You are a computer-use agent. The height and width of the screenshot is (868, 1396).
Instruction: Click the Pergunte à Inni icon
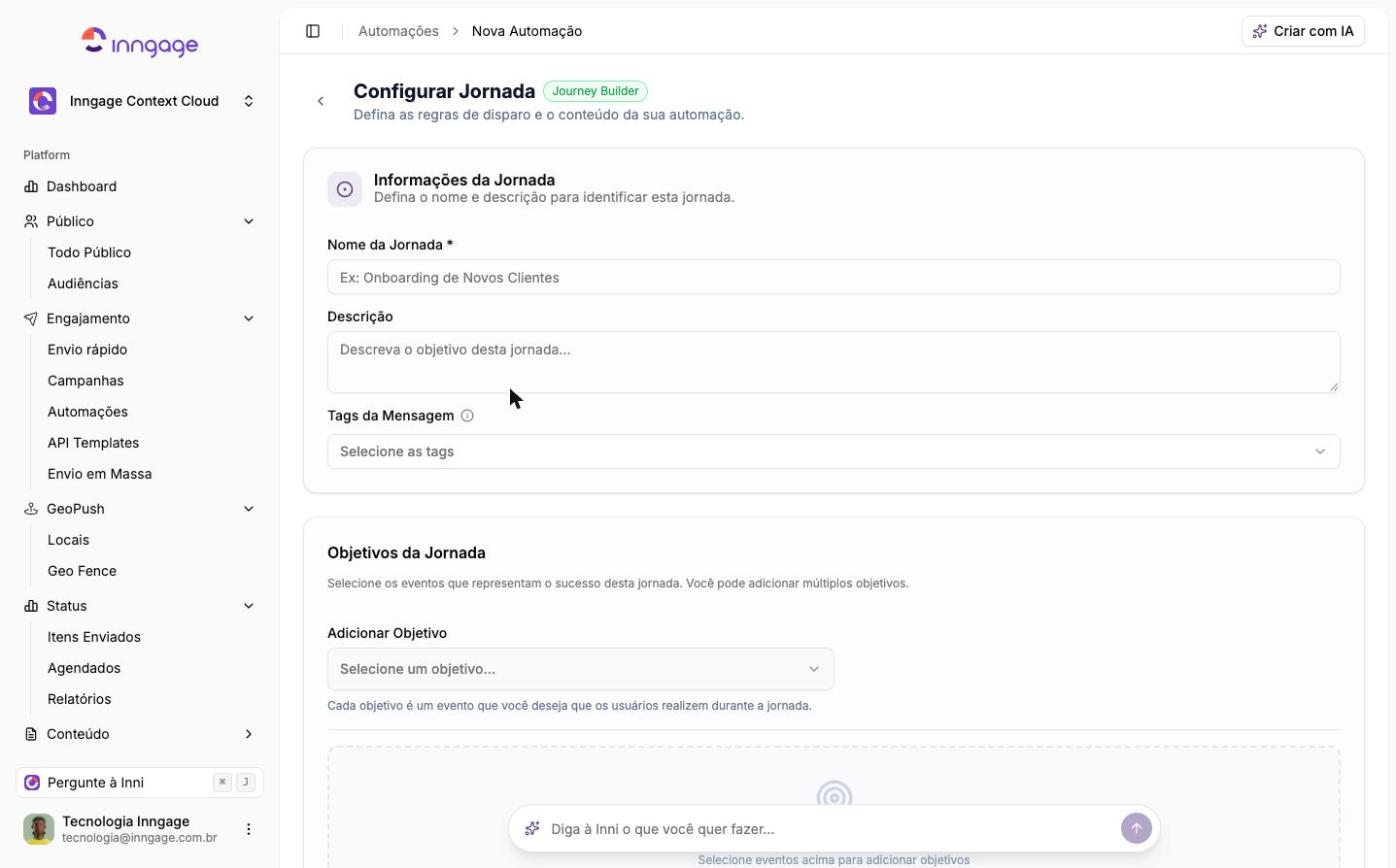pos(32,783)
